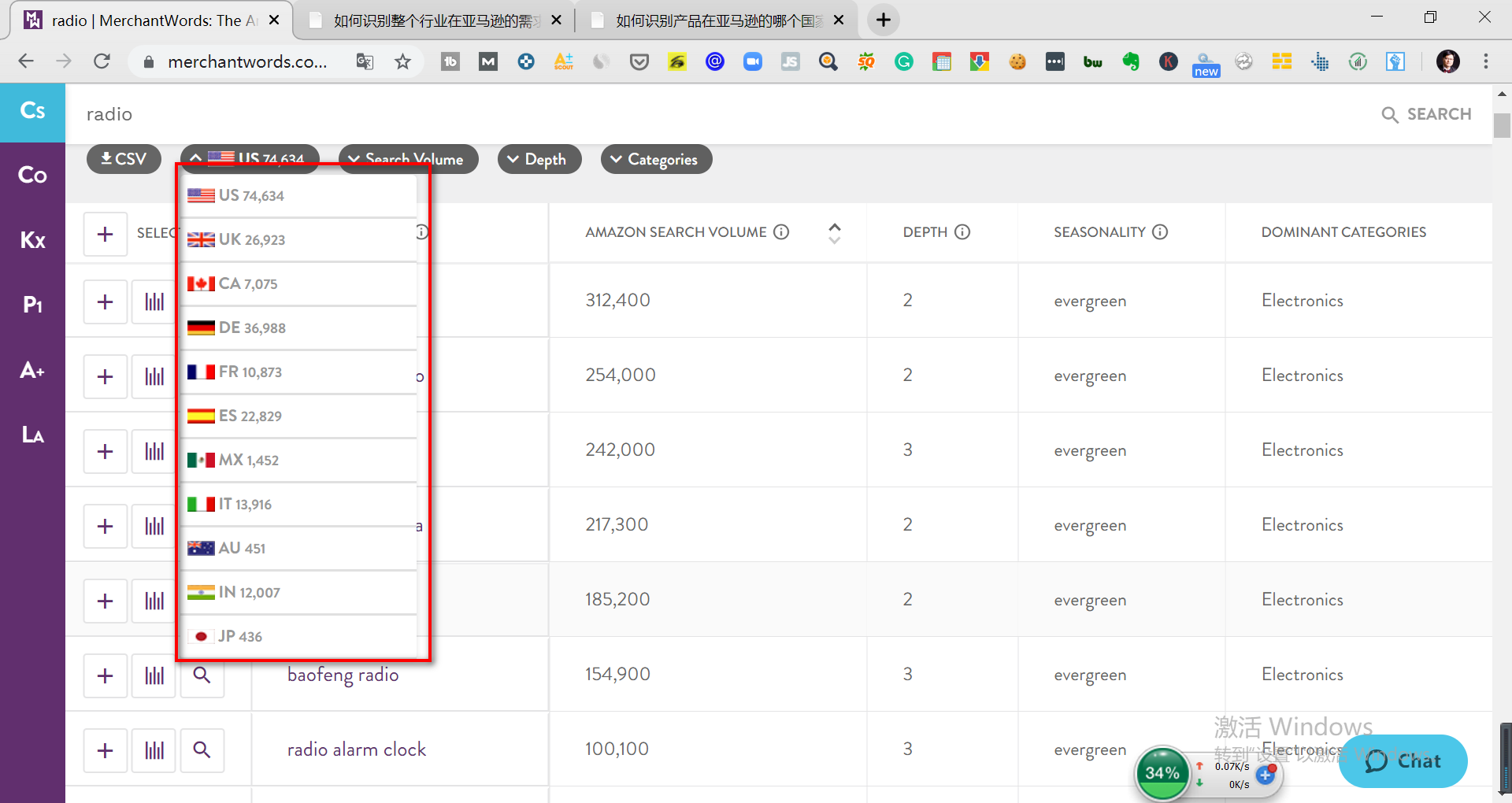Add the 254,000 volume row with plus
The image size is (1512, 803).
click(x=106, y=376)
